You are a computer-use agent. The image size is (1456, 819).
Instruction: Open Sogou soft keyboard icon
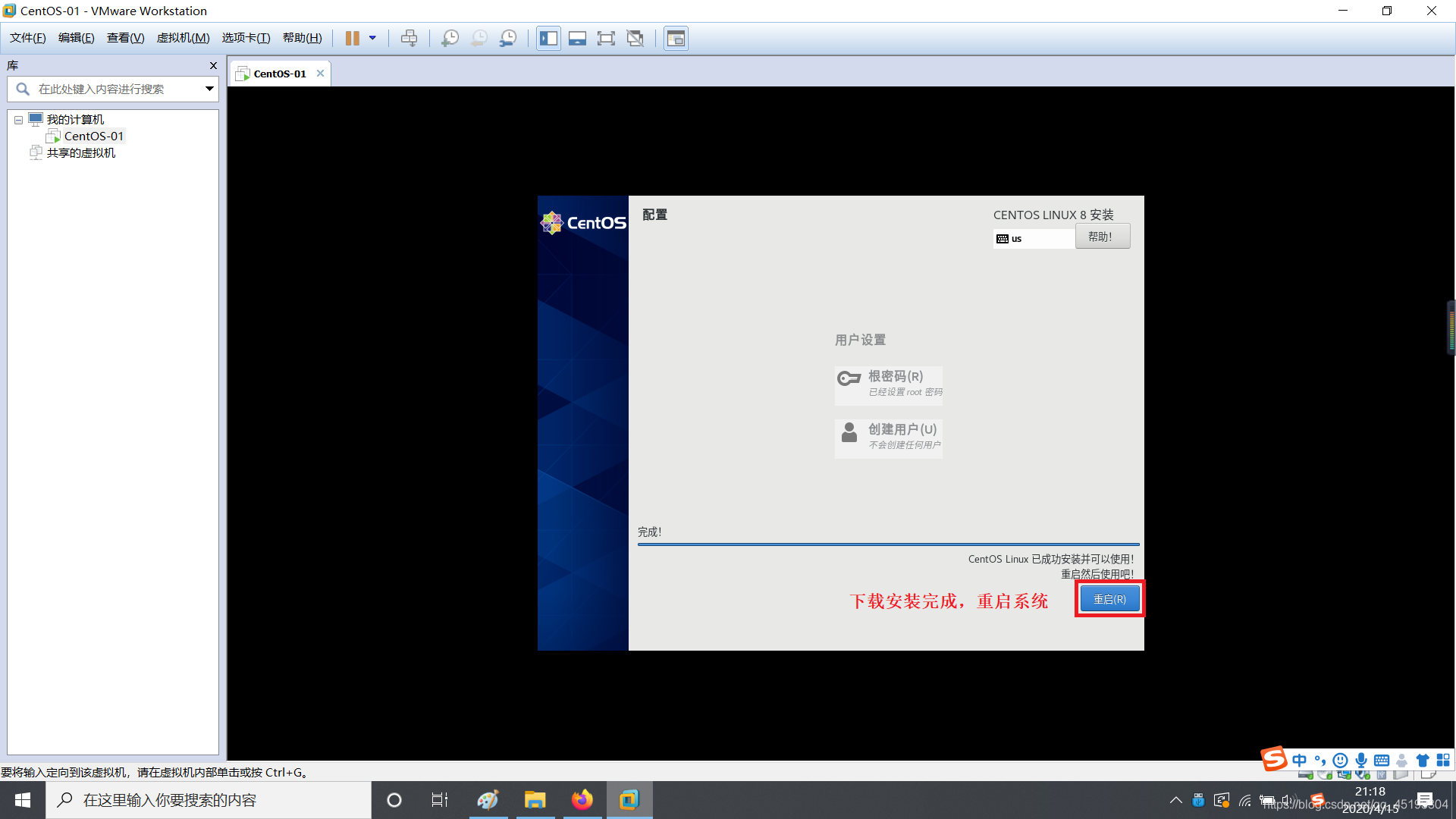[x=1382, y=760]
